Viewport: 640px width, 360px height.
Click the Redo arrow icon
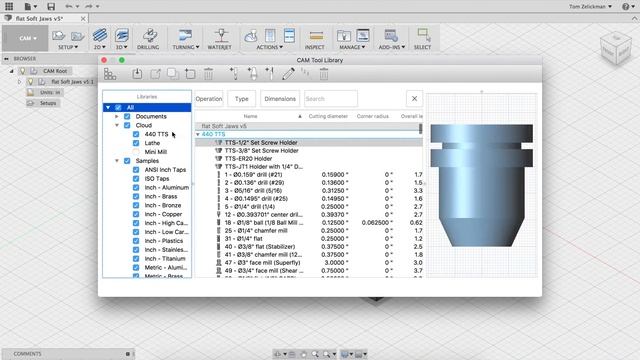click(x=89, y=6)
